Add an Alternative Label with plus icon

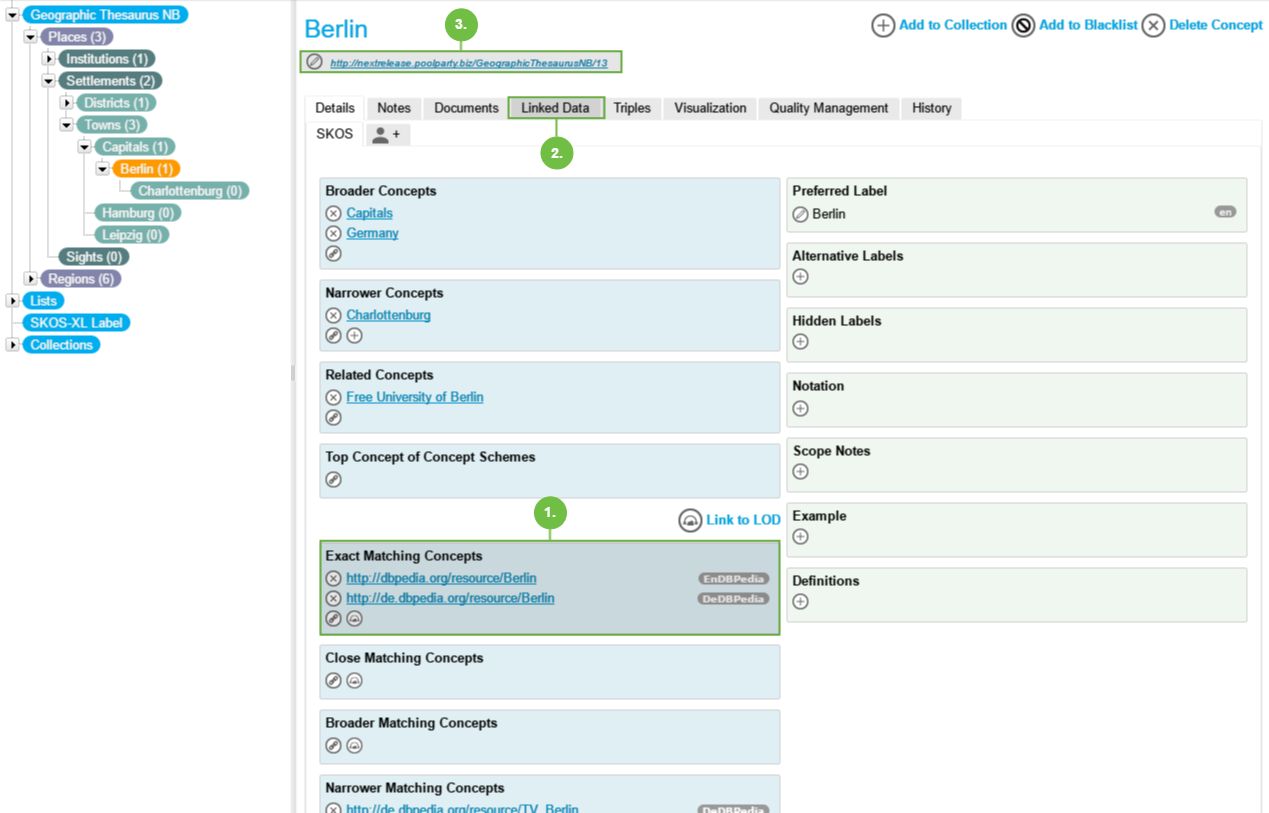coord(800,277)
